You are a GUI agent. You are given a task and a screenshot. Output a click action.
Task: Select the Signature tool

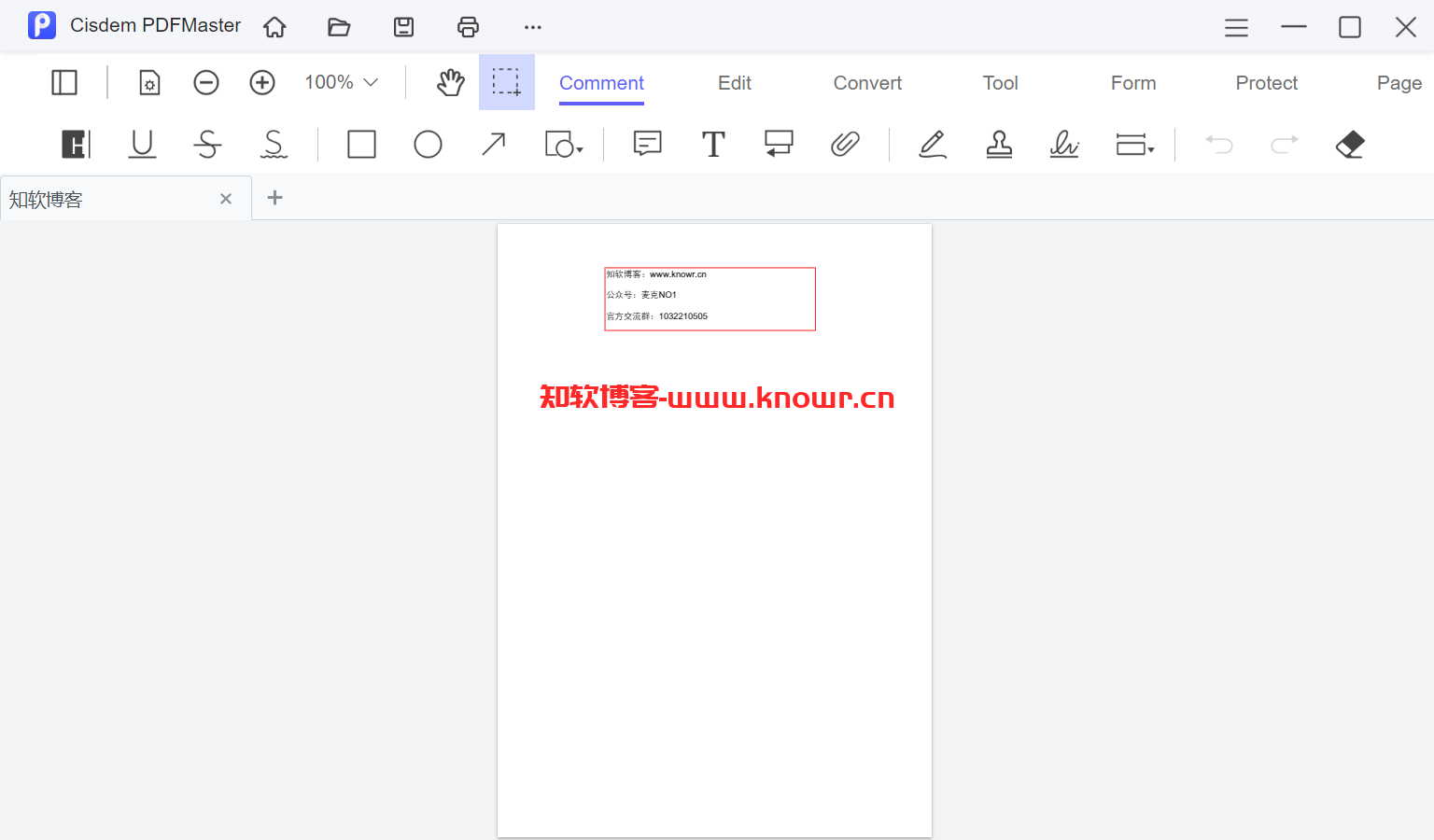(x=1064, y=144)
